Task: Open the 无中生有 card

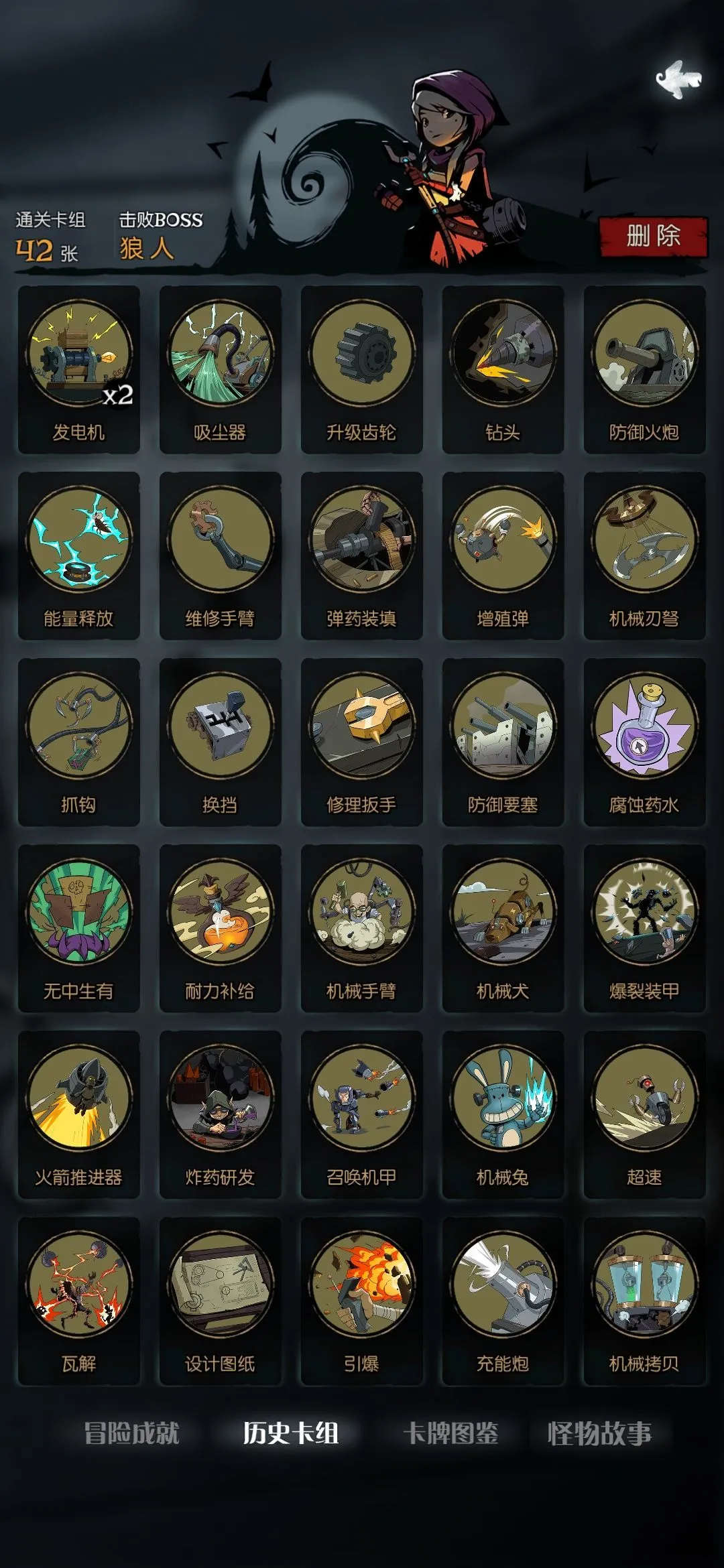Action: pos(78,929)
